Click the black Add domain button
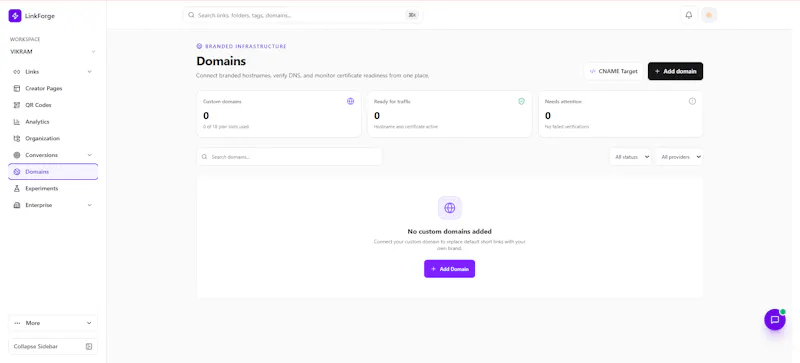 tap(675, 71)
